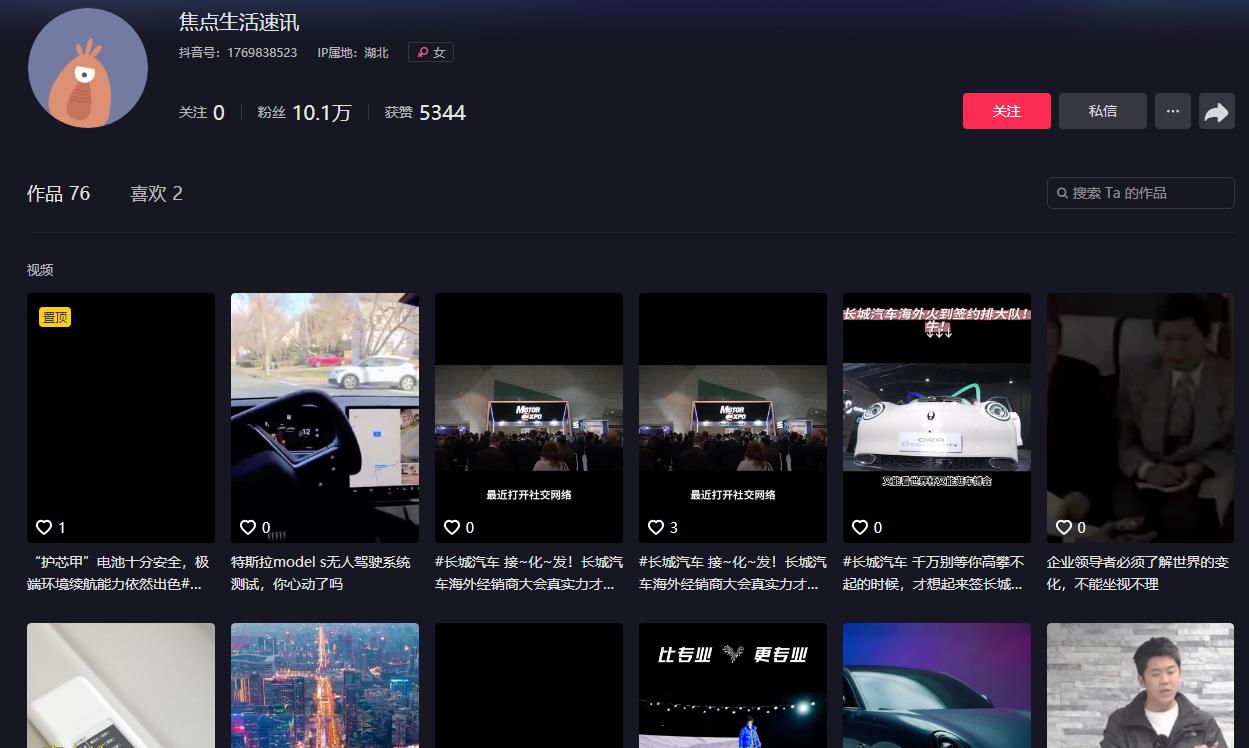Open the dark sports car video thumbnail
The image size is (1249, 748).
[x=937, y=686]
